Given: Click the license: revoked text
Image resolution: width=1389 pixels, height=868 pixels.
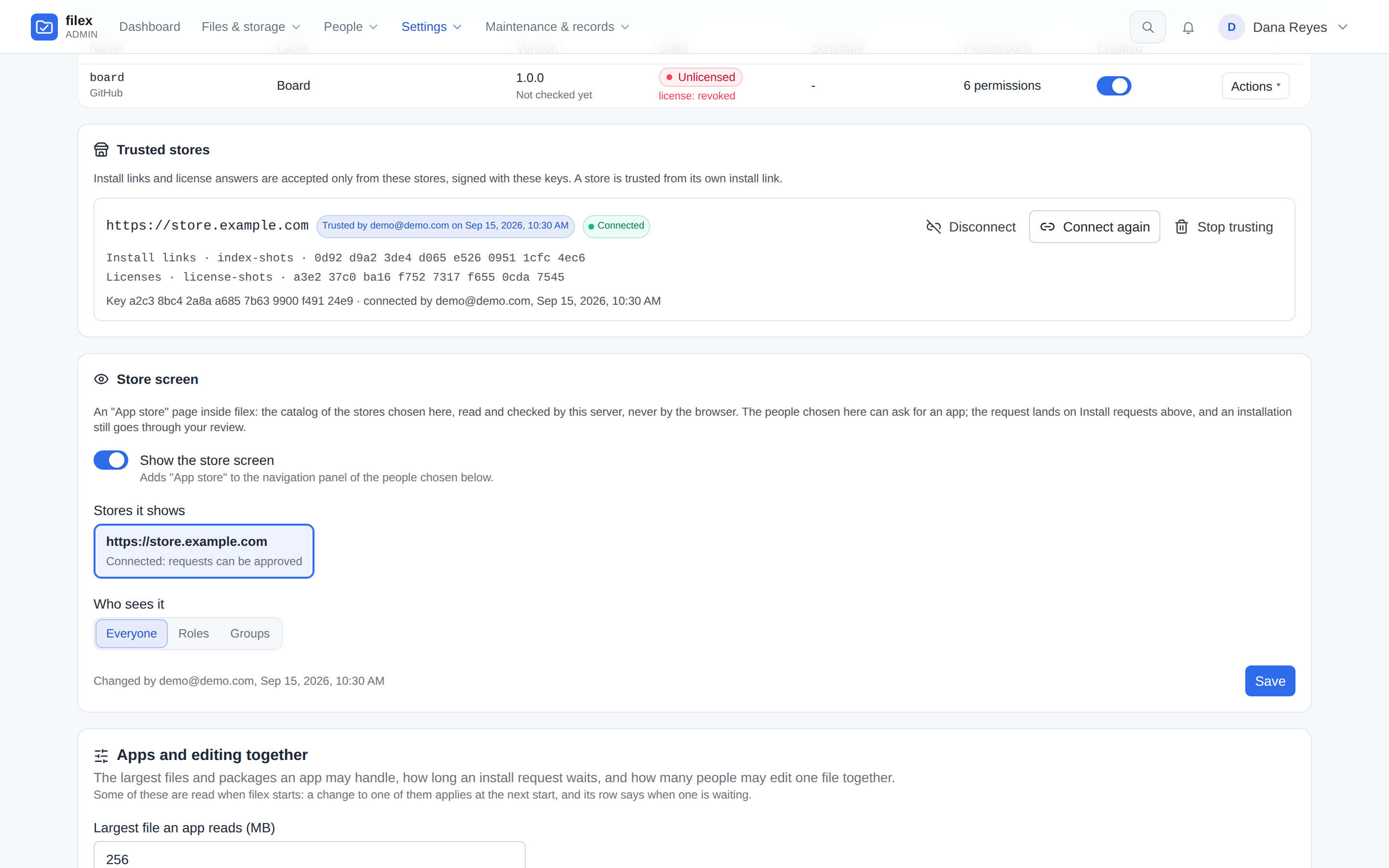Looking at the screenshot, I should (x=697, y=96).
